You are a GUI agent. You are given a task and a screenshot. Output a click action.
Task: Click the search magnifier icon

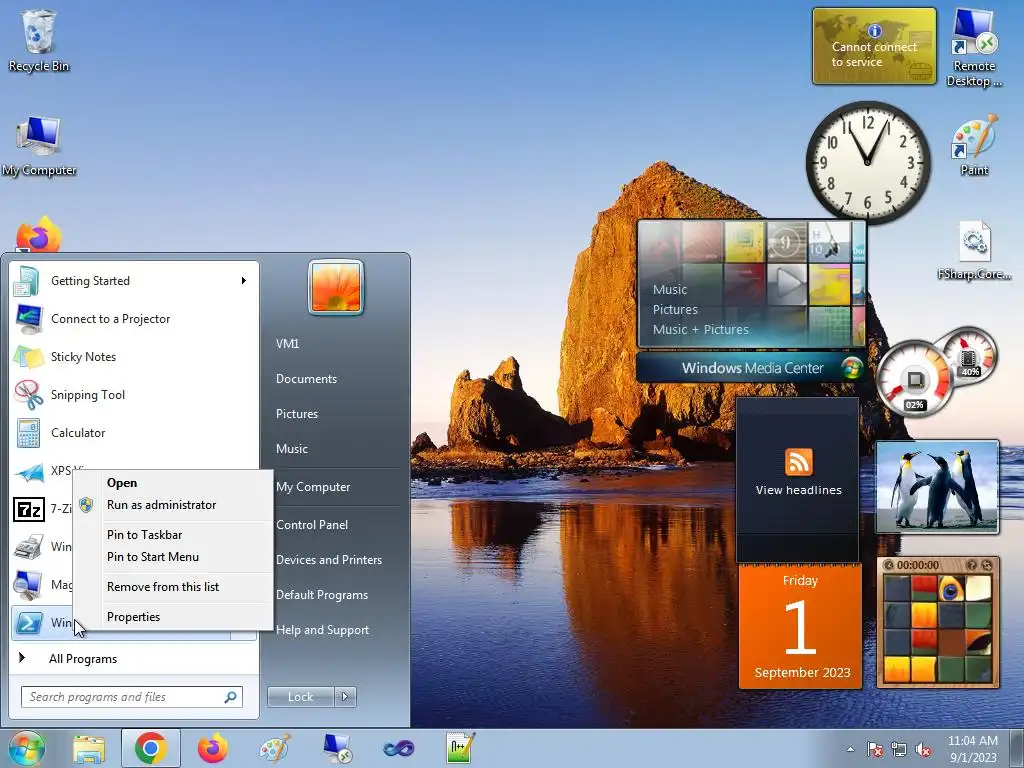tap(230, 697)
